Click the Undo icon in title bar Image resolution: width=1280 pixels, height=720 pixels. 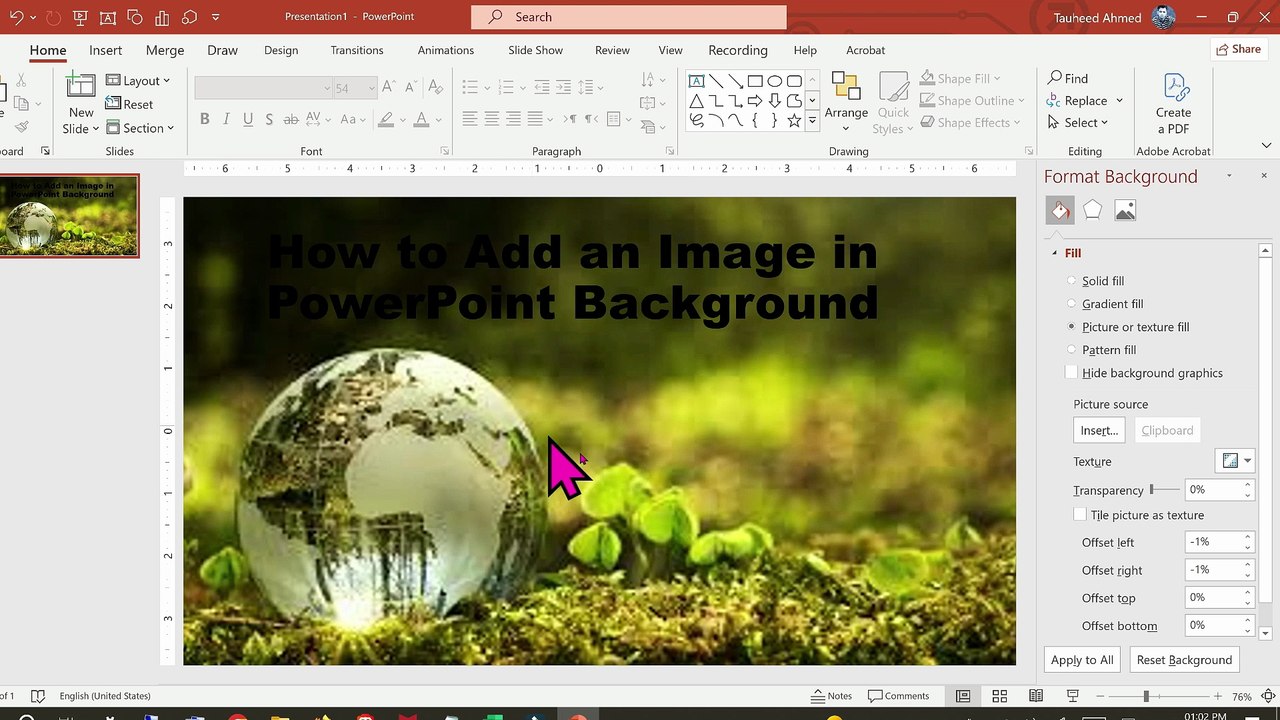pyautogui.click(x=16, y=17)
